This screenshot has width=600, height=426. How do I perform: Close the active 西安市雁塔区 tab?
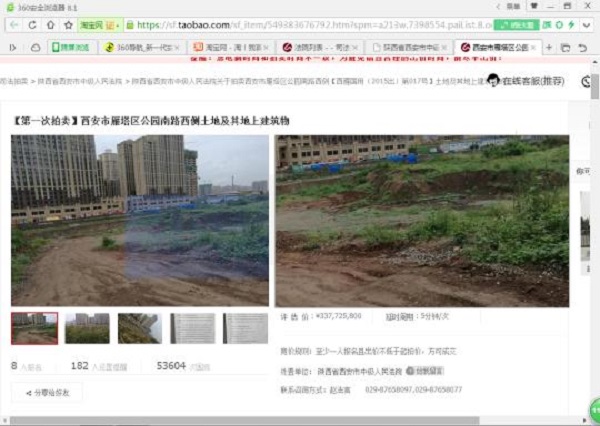click(534, 47)
